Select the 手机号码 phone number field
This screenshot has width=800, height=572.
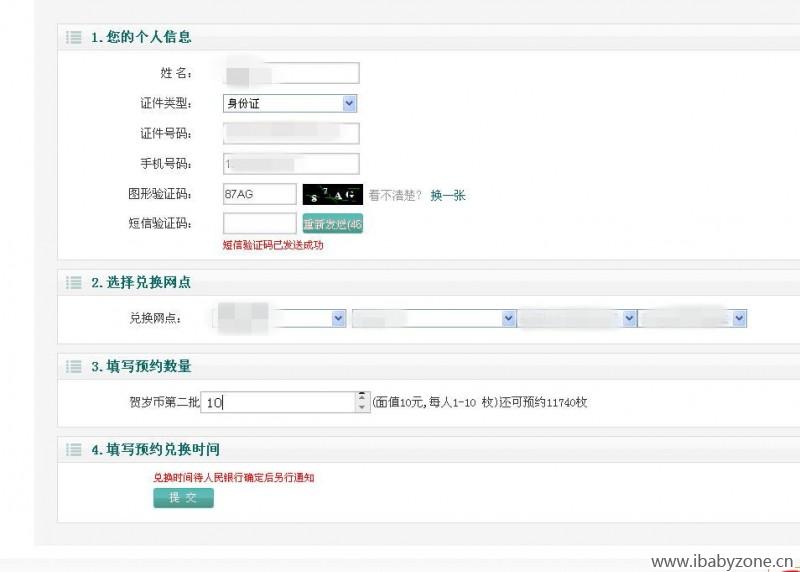290,164
